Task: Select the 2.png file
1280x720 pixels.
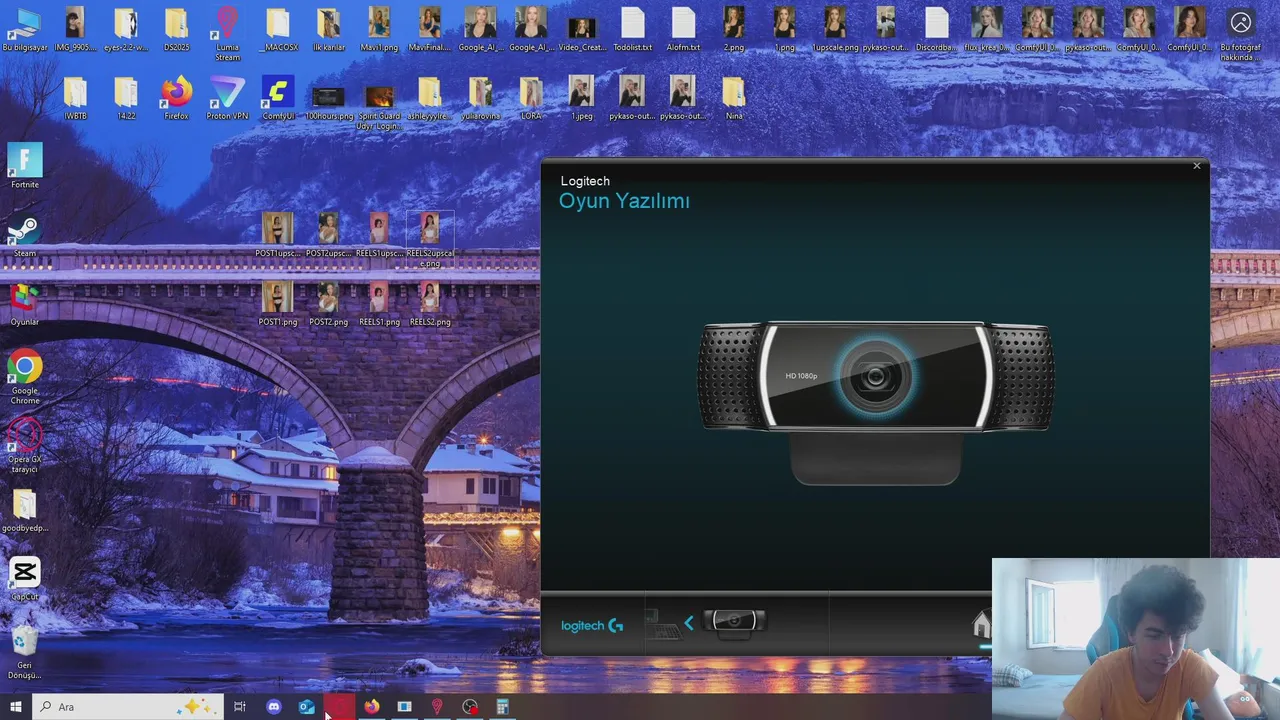Action: tap(734, 31)
